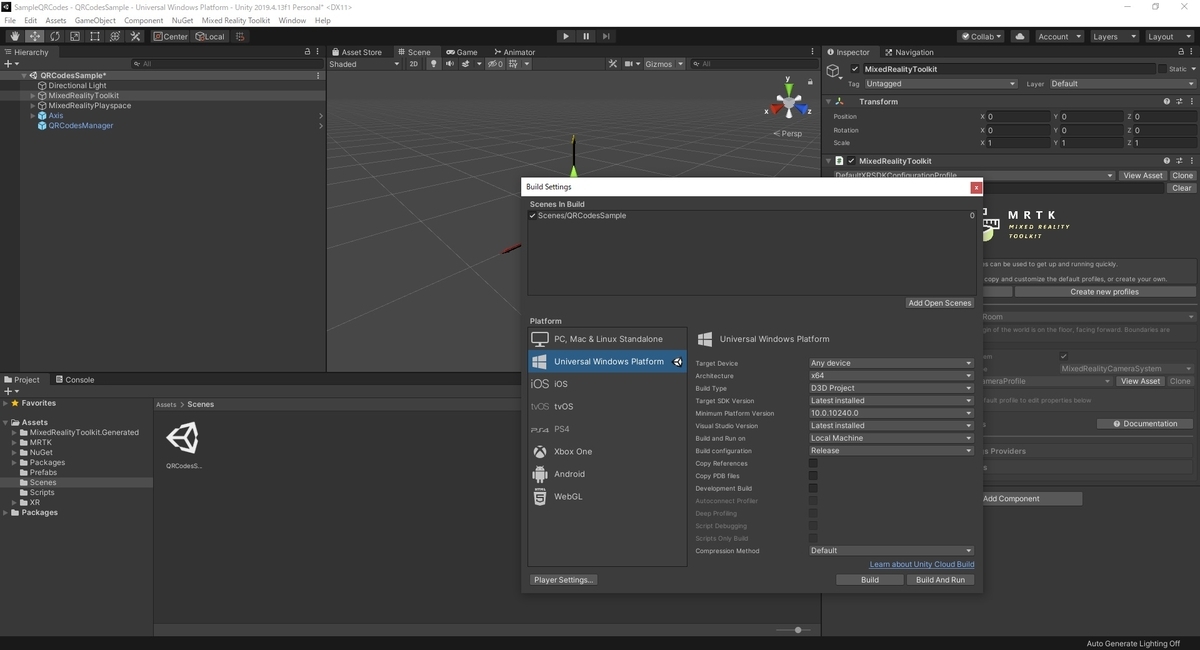This screenshot has width=1200, height=650.
Task: Open Shaded draw mode dropdown
Action: [x=365, y=64]
